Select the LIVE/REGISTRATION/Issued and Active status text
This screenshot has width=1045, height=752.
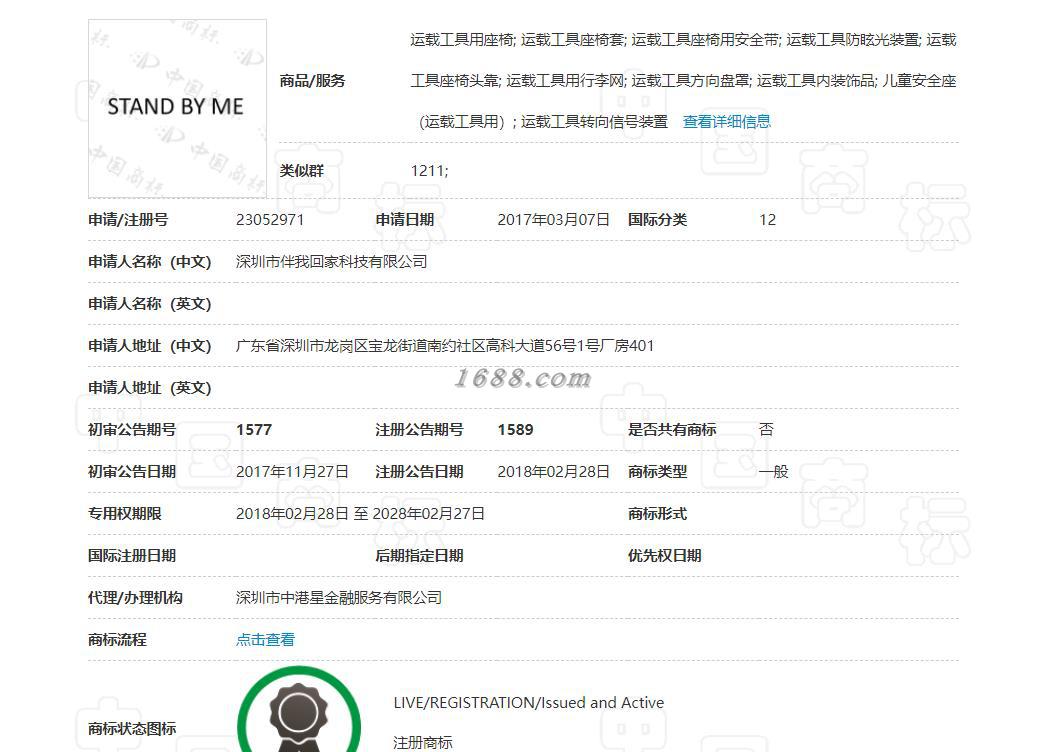coord(528,703)
